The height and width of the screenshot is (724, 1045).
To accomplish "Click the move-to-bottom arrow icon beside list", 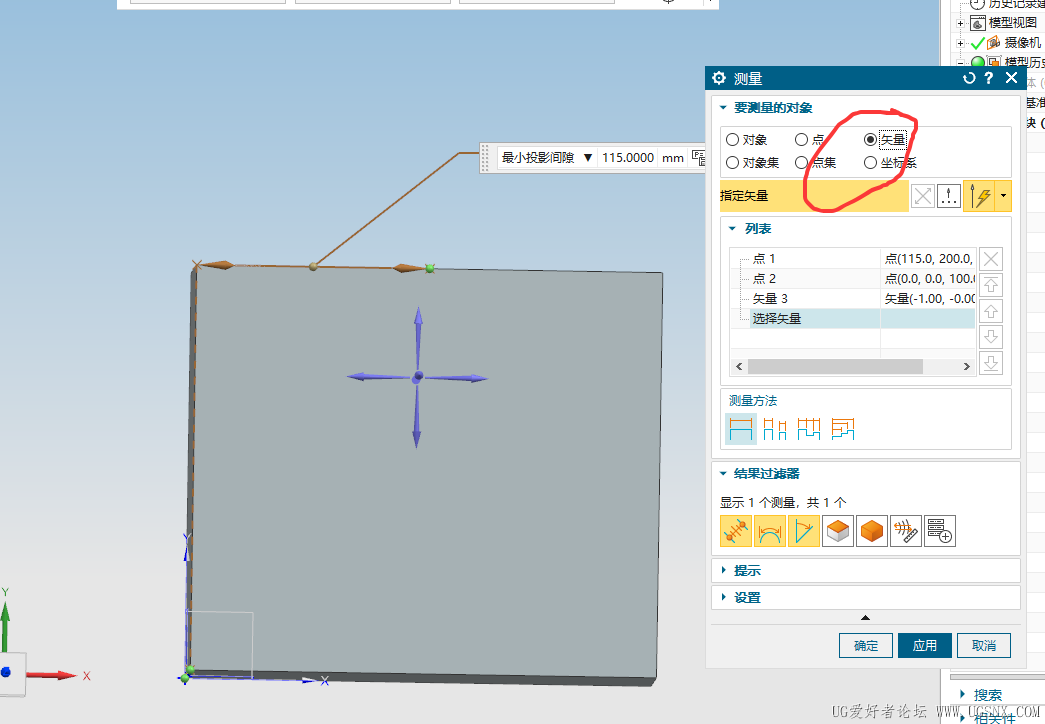I will pyautogui.click(x=991, y=363).
